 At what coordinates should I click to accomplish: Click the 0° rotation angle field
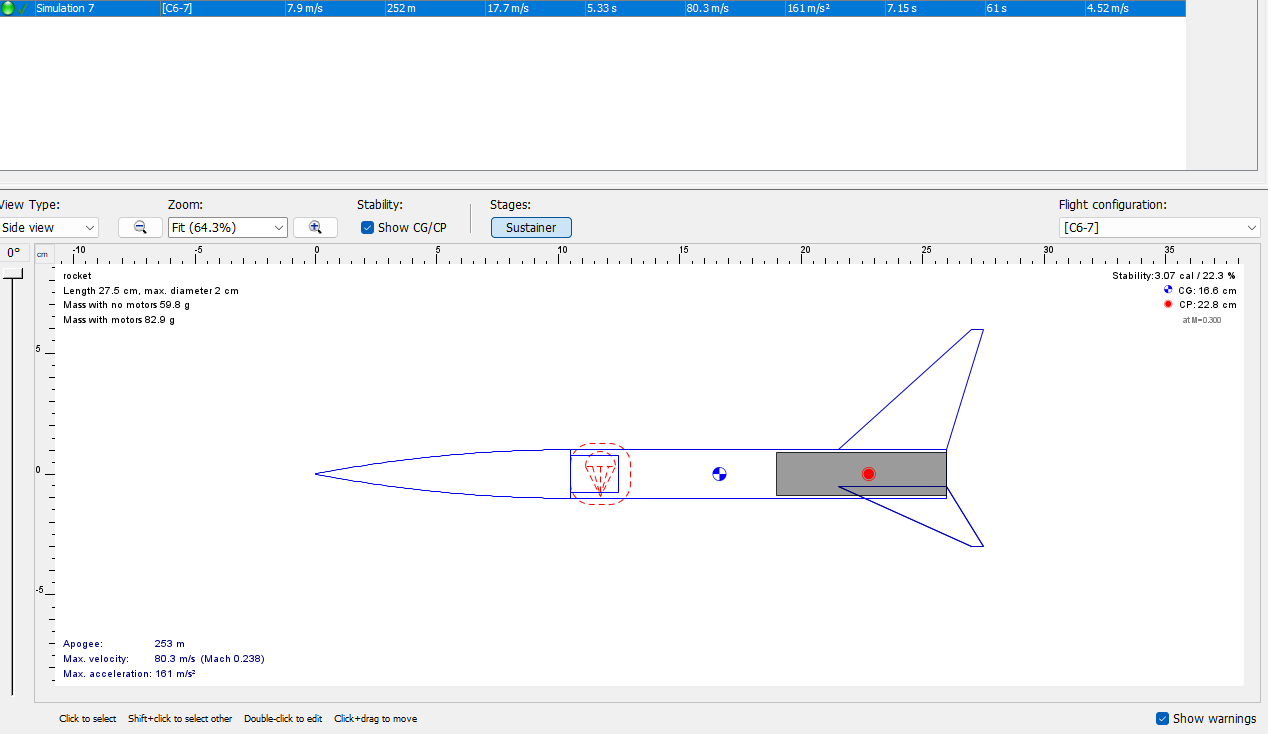pos(13,253)
